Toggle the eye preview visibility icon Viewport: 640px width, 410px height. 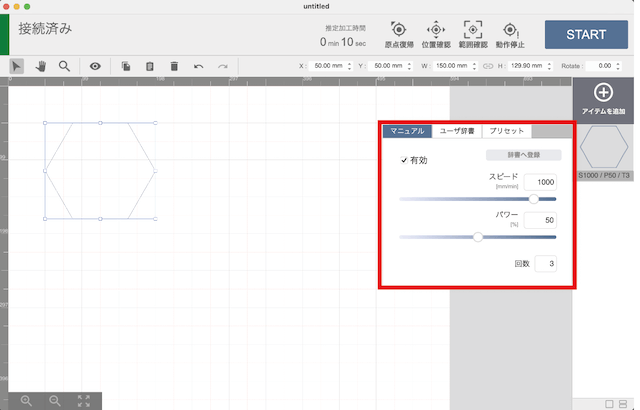95,66
